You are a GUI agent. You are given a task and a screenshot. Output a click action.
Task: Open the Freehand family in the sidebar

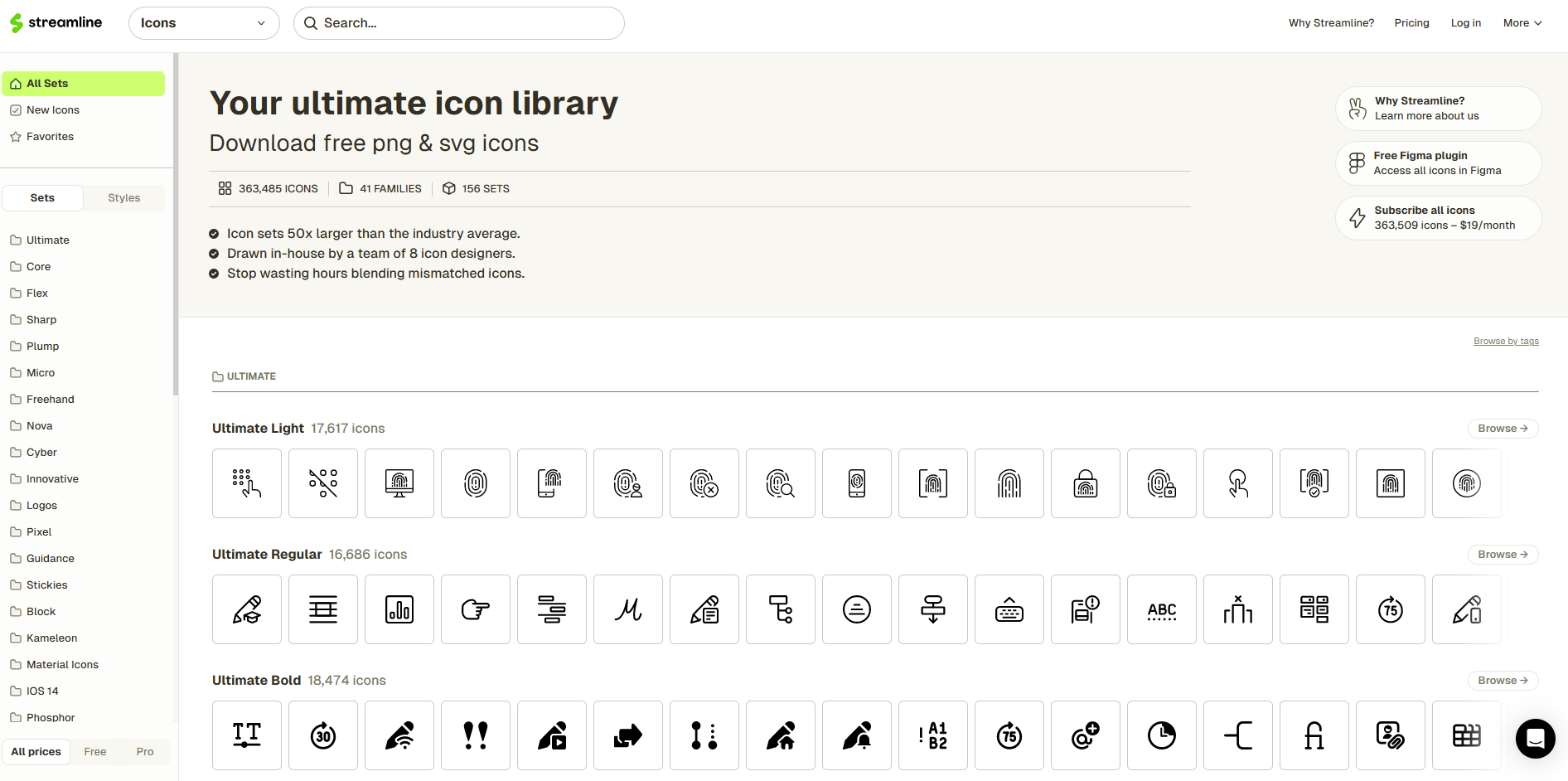coord(51,399)
